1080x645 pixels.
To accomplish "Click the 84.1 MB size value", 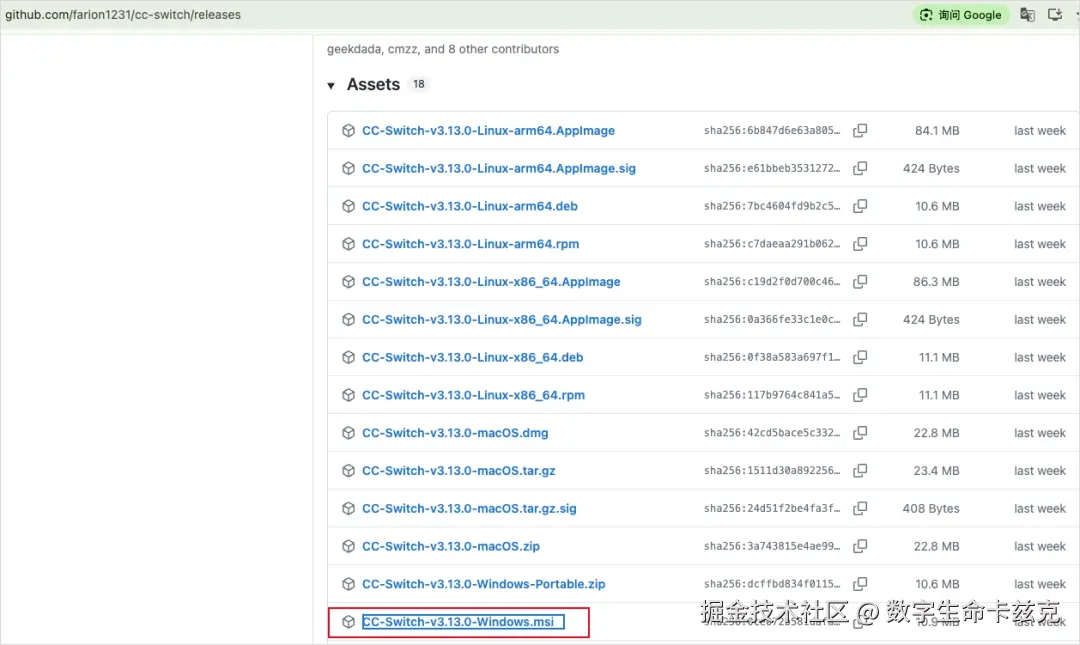I will click(x=937, y=130).
